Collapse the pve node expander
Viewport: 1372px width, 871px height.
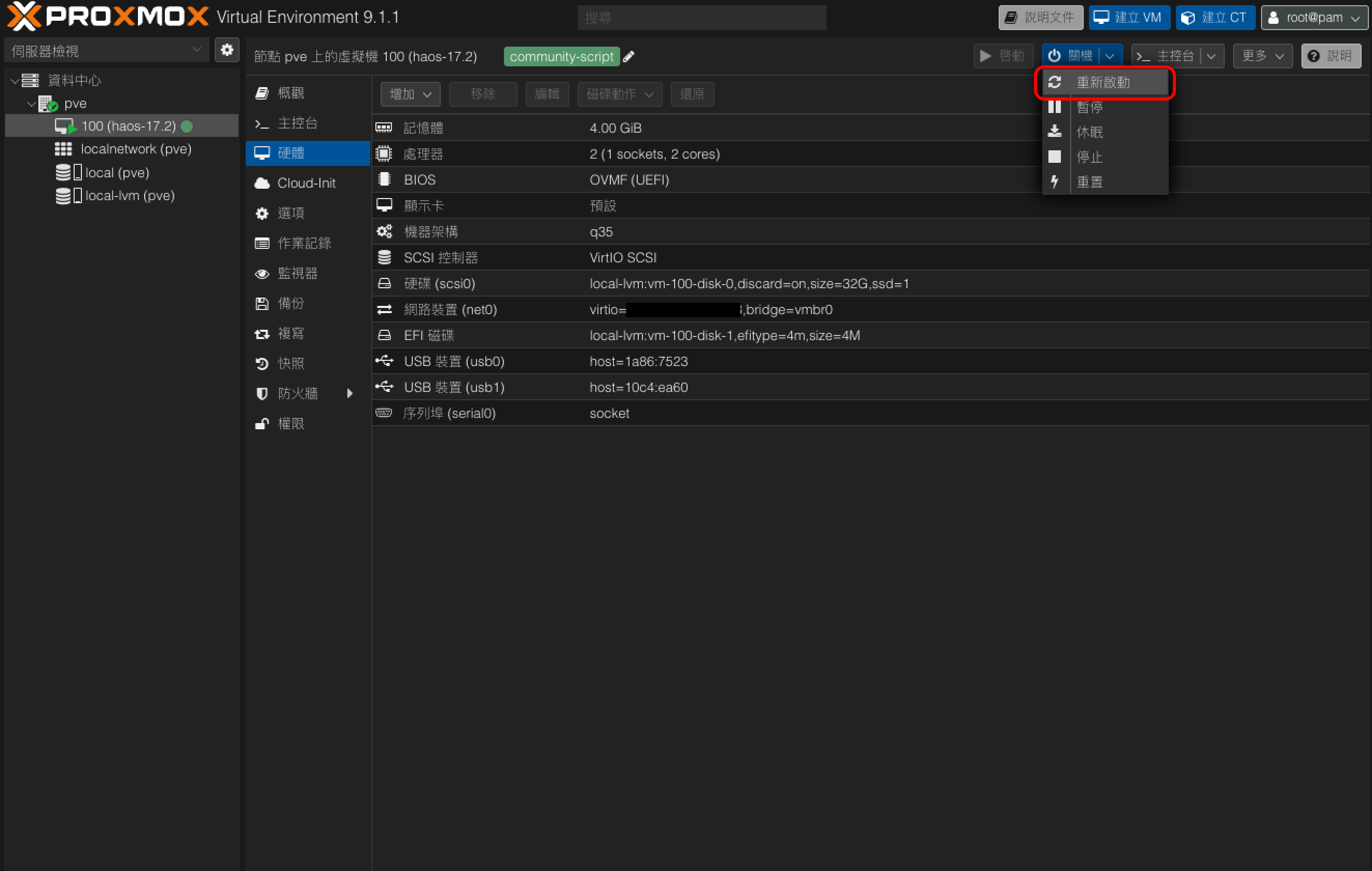click(x=31, y=104)
